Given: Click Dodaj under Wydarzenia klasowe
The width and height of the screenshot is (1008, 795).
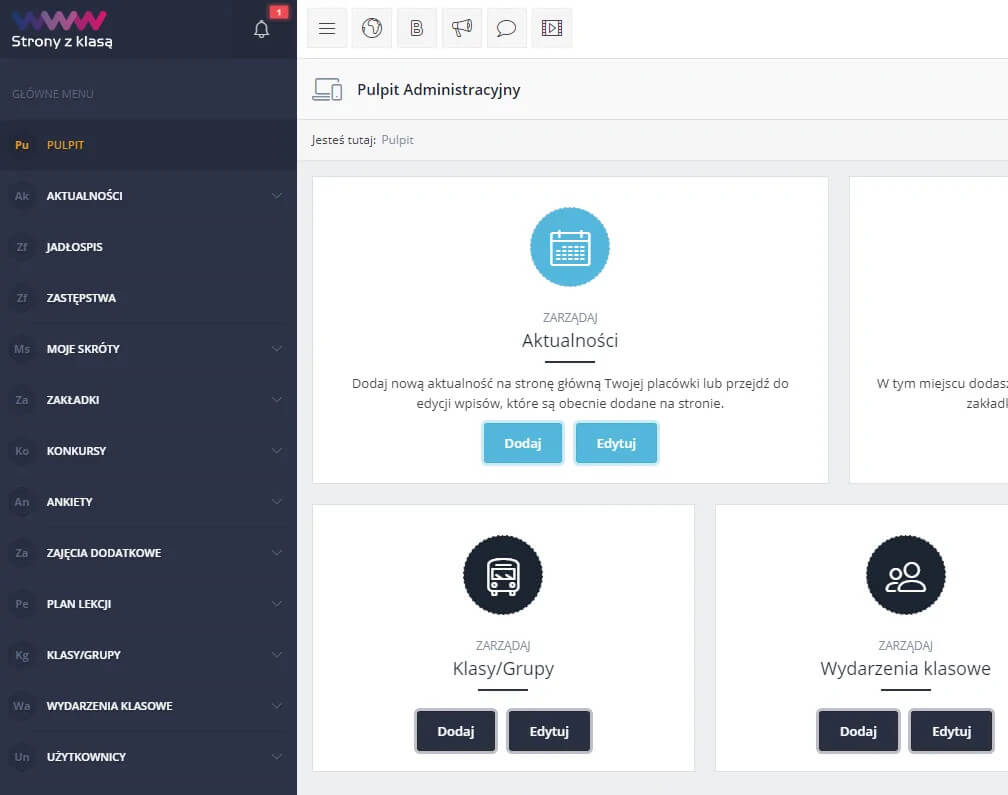Looking at the screenshot, I should pyautogui.click(x=858, y=731).
